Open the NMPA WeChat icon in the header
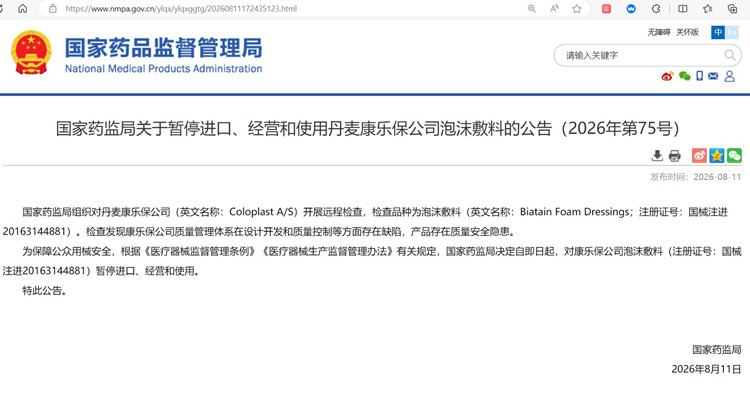This screenshot has width=750, height=400. (x=684, y=76)
